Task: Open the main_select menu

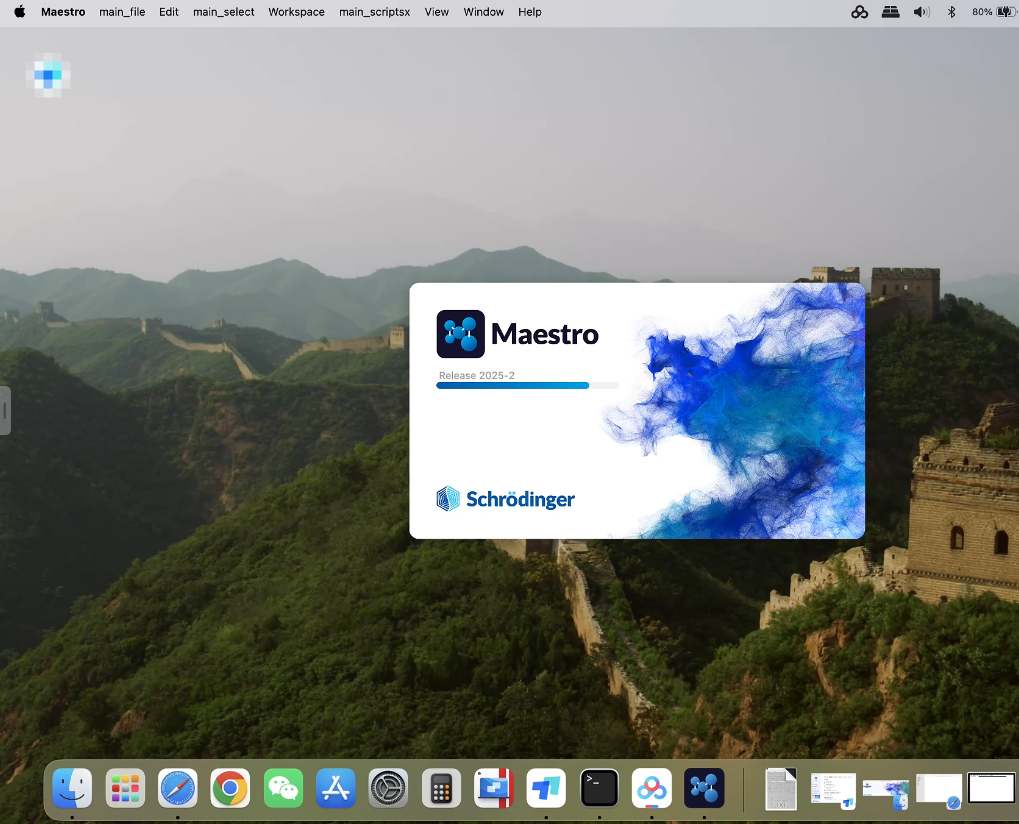Action: [x=224, y=12]
